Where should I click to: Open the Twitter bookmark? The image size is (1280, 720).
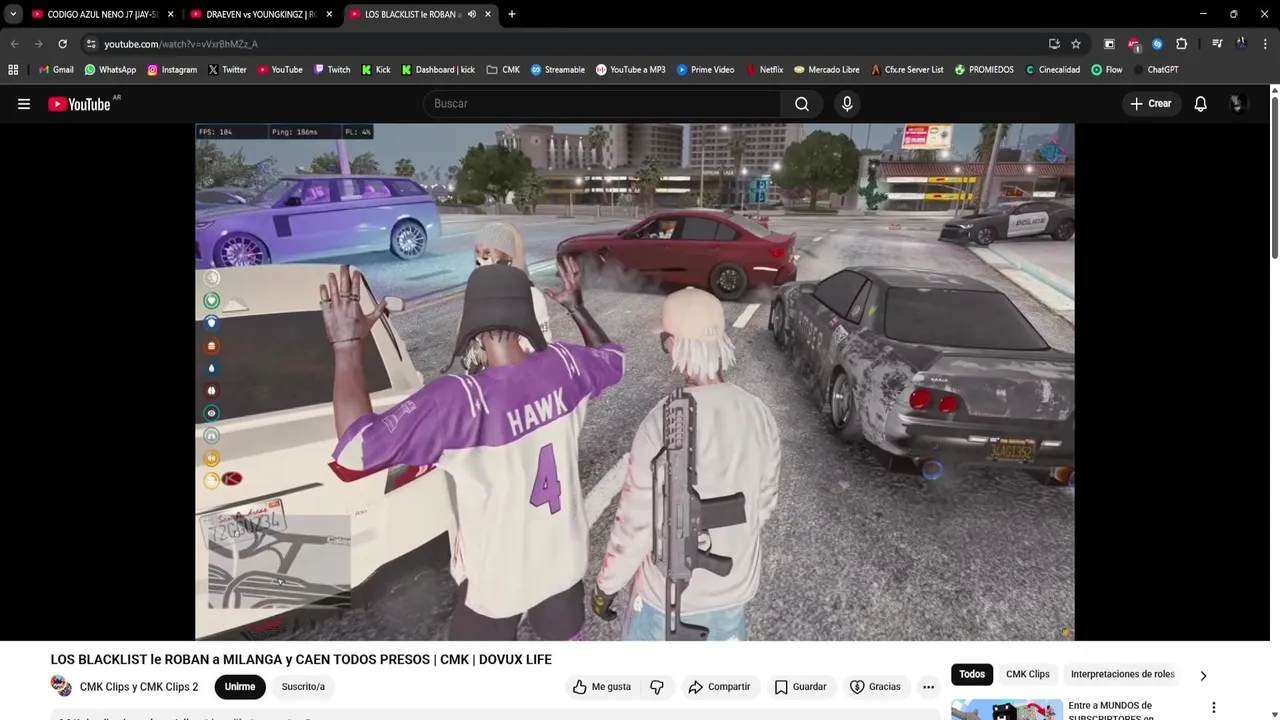[x=227, y=70]
